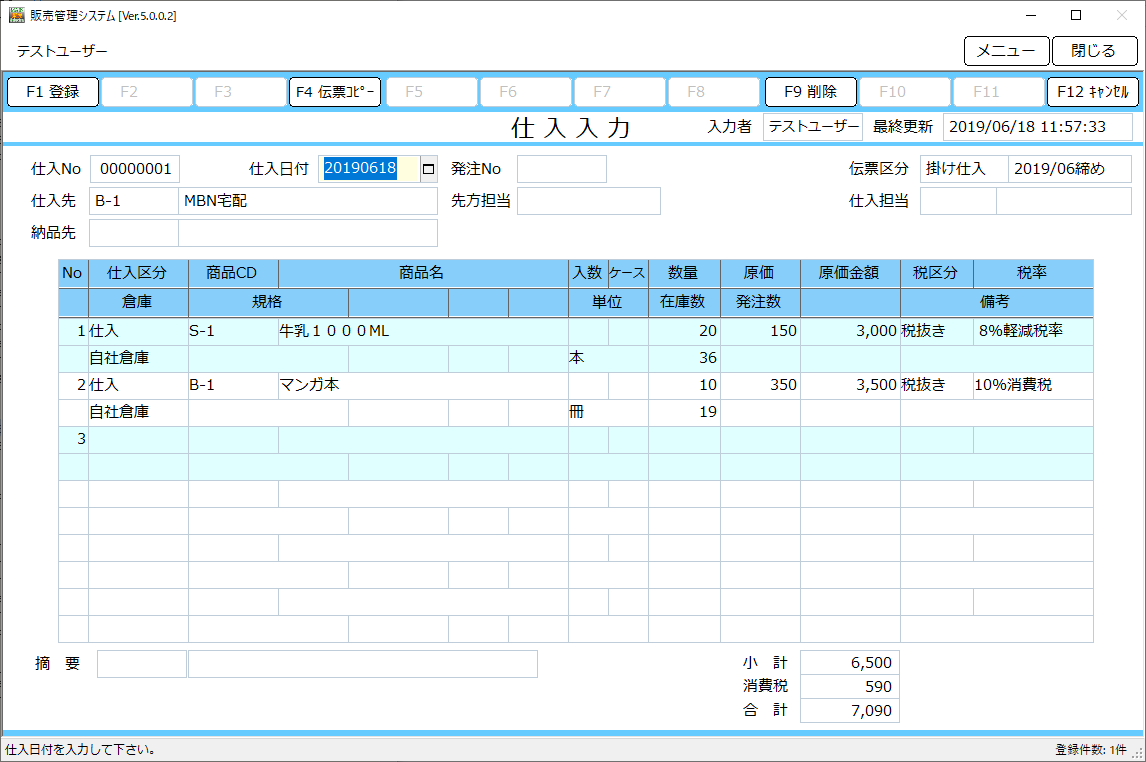The height and width of the screenshot is (762, 1146).
Task: Click the 仕入No field 00000001
Action: point(135,169)
